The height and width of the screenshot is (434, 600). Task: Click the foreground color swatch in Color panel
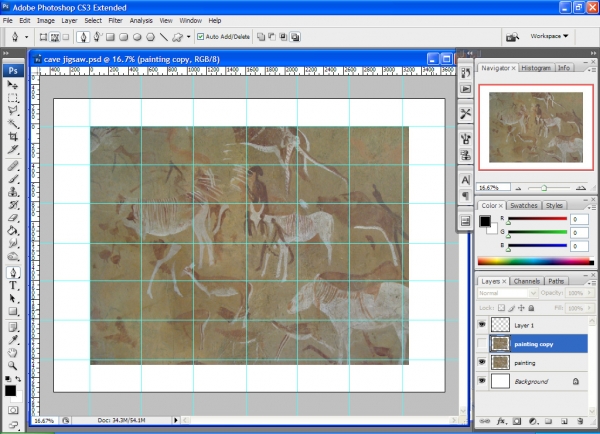pos(485,221)
